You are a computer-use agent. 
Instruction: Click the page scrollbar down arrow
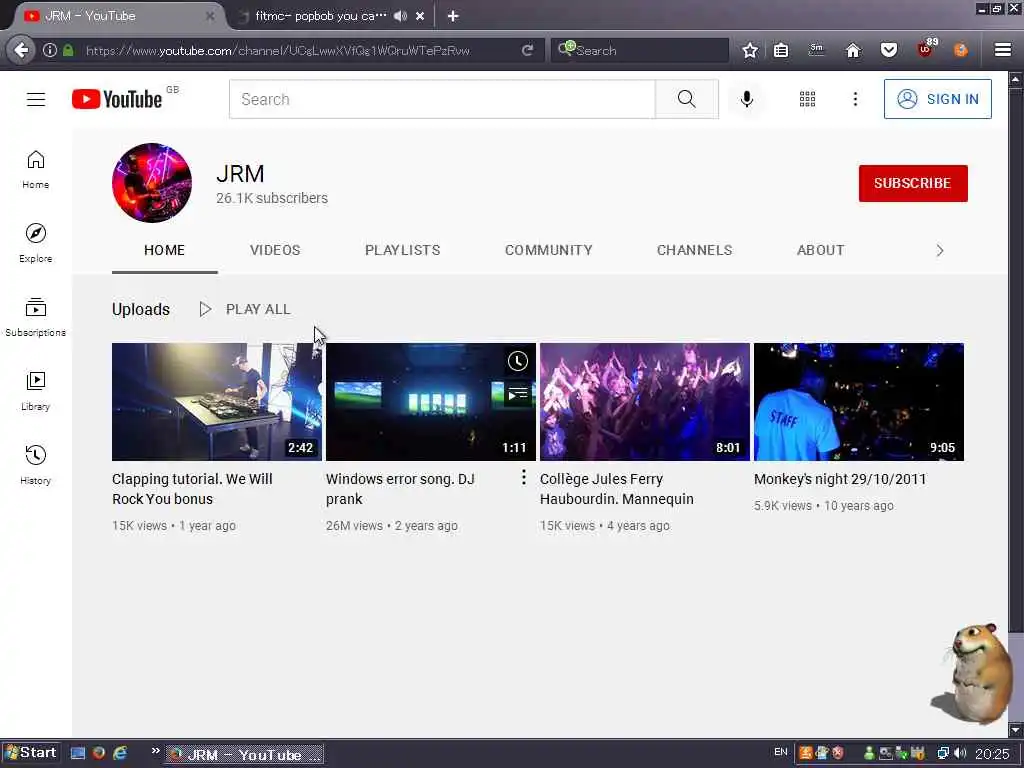click(1015, 730)
